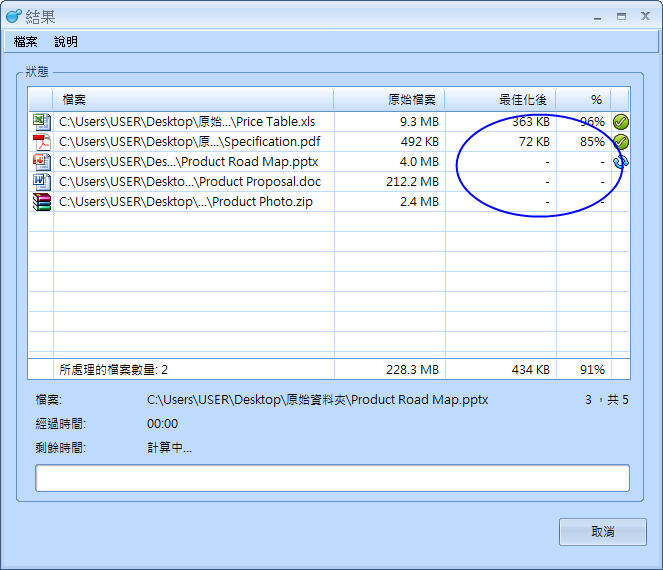This screenshot has height=570, width=663.
Task: Click the archive icon for Product Photo.zip
Action: [40, 201]
